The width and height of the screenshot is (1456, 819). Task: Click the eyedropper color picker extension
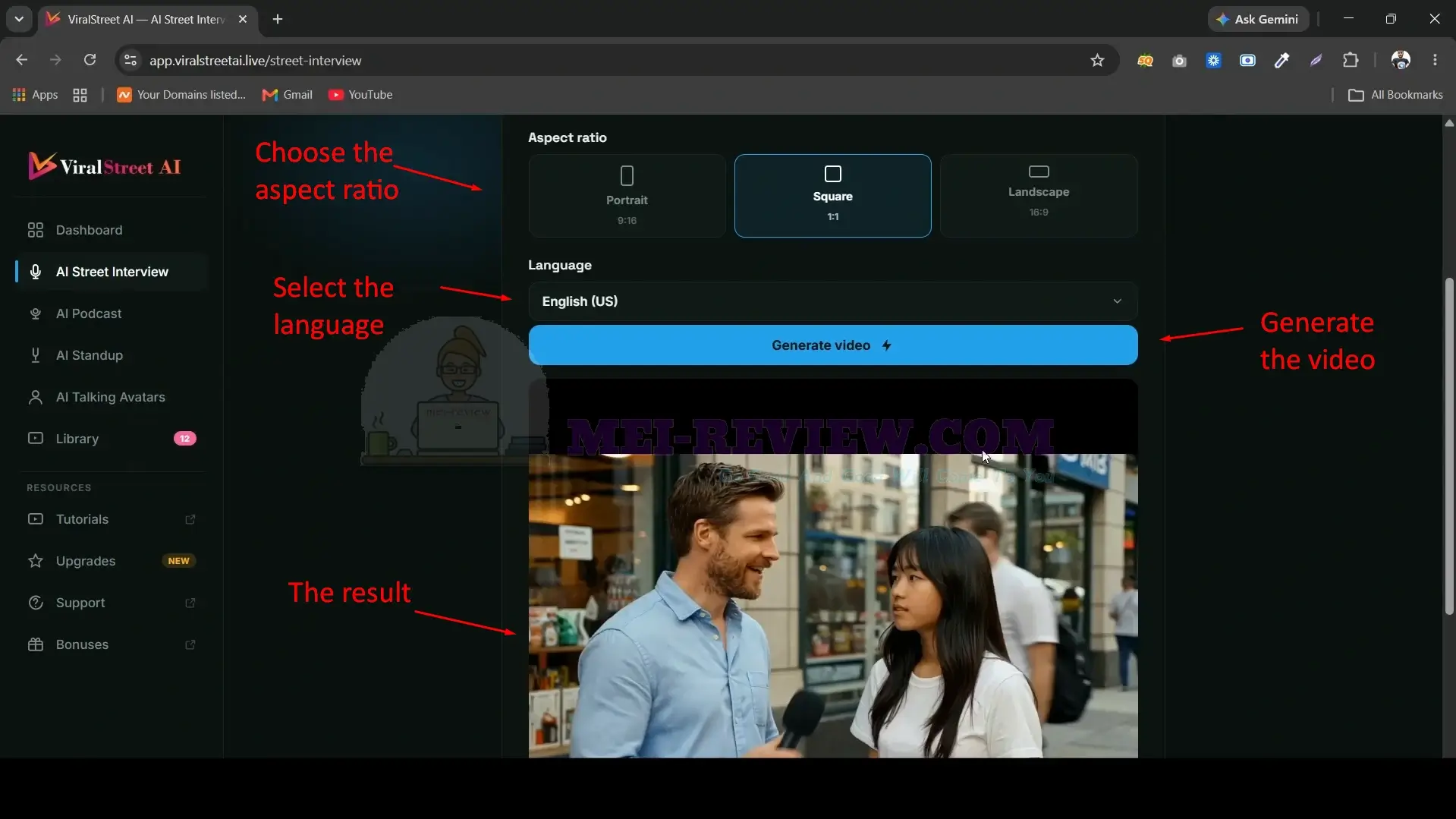click(1281, 60)
